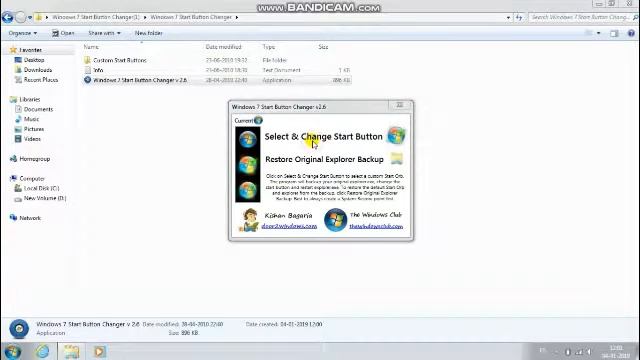Image resolution: width=640 pixels, height=360 pixels.
Task: Close the Start Button Changer dialog
Action: 400,105
